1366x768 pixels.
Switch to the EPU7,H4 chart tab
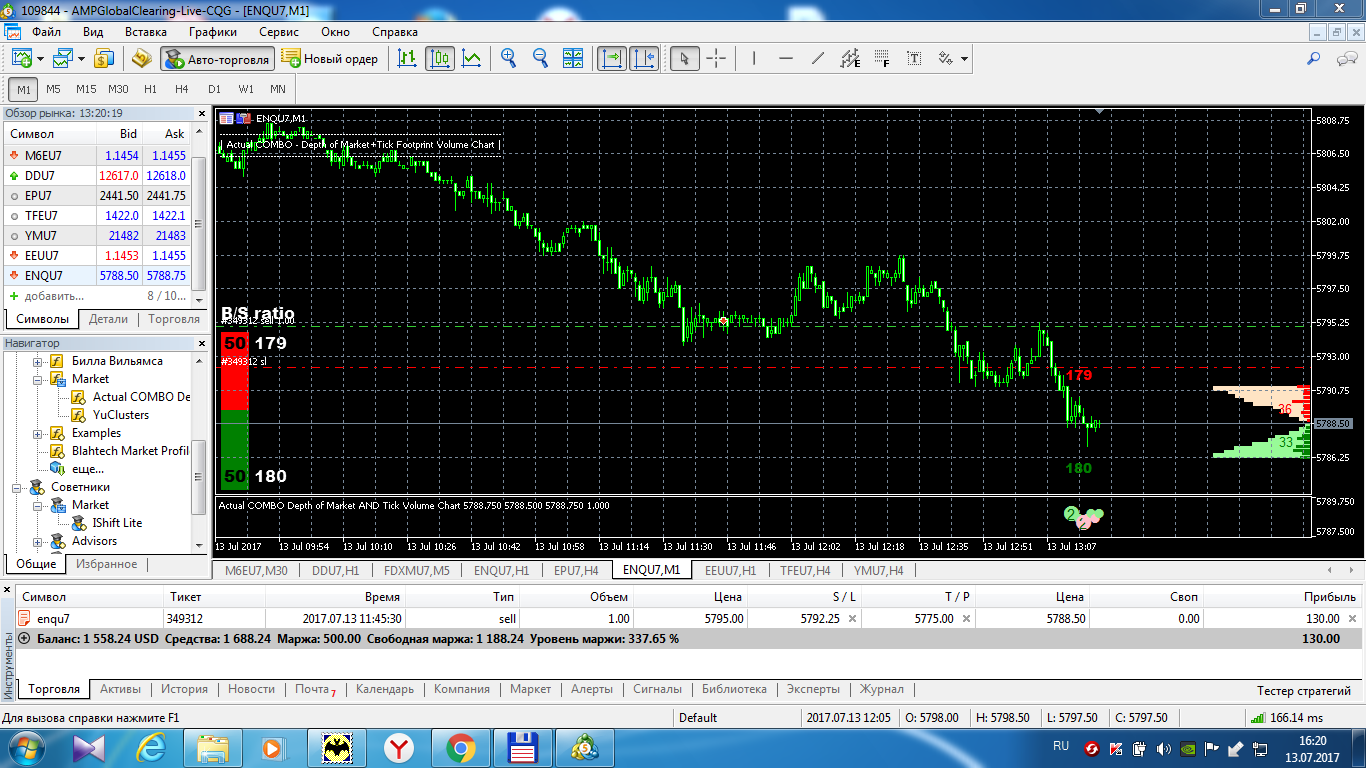(x=576, y=570)
